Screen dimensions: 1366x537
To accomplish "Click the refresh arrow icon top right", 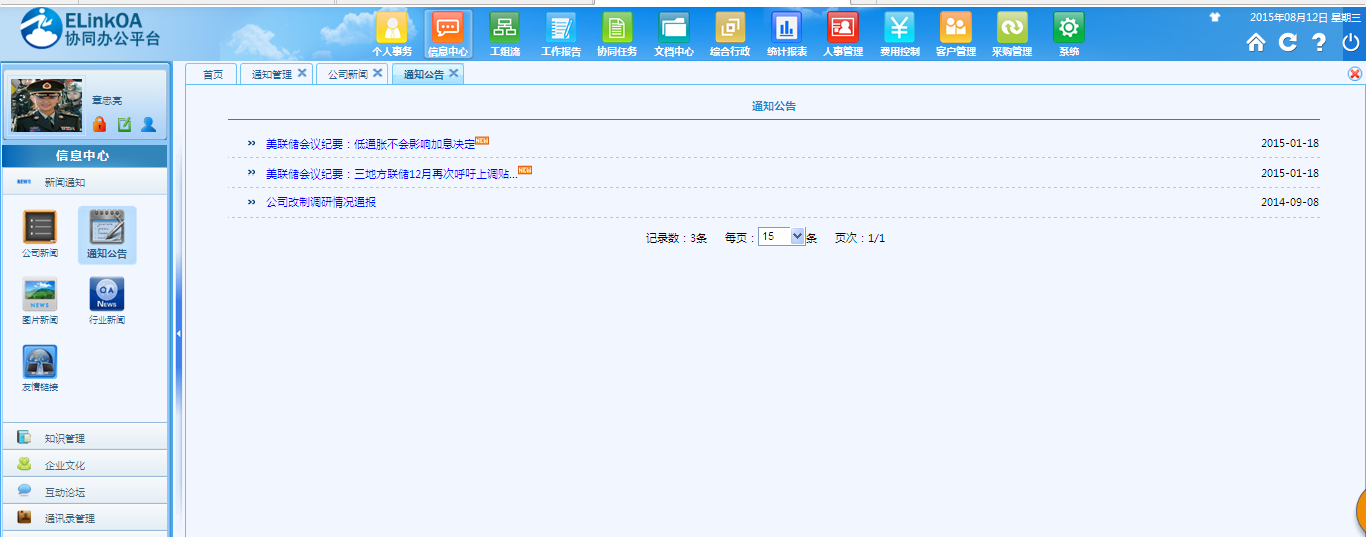I will tap(1288, 42).
